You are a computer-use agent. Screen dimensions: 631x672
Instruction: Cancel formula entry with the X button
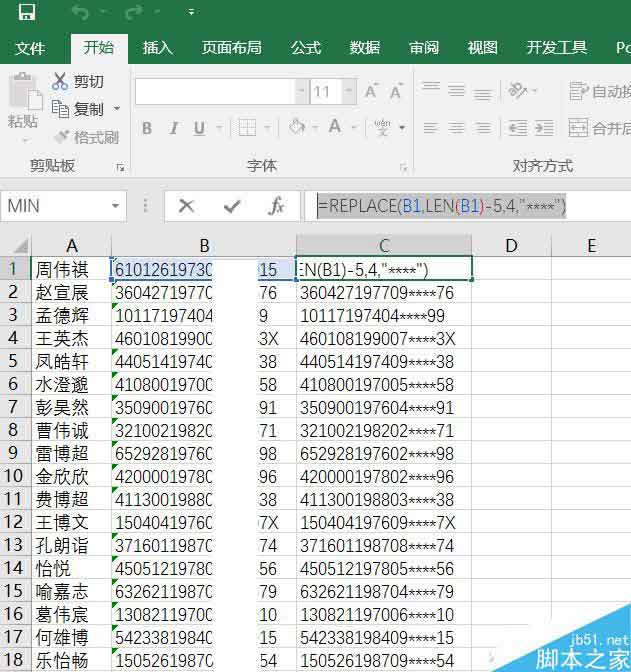pyautogui.click(x=186, y=206)
